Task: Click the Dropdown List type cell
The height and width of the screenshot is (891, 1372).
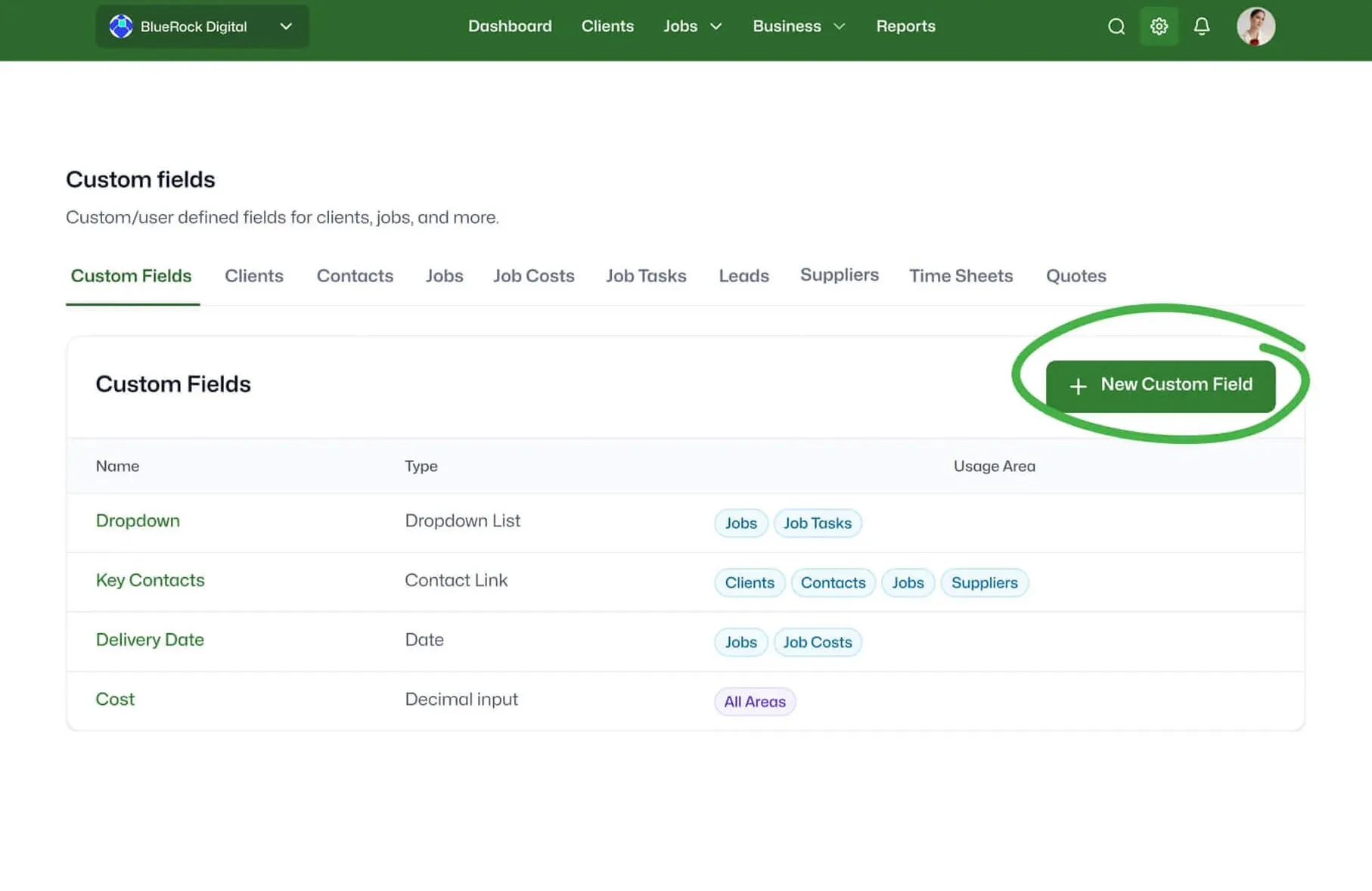Action: click(462, 521)
